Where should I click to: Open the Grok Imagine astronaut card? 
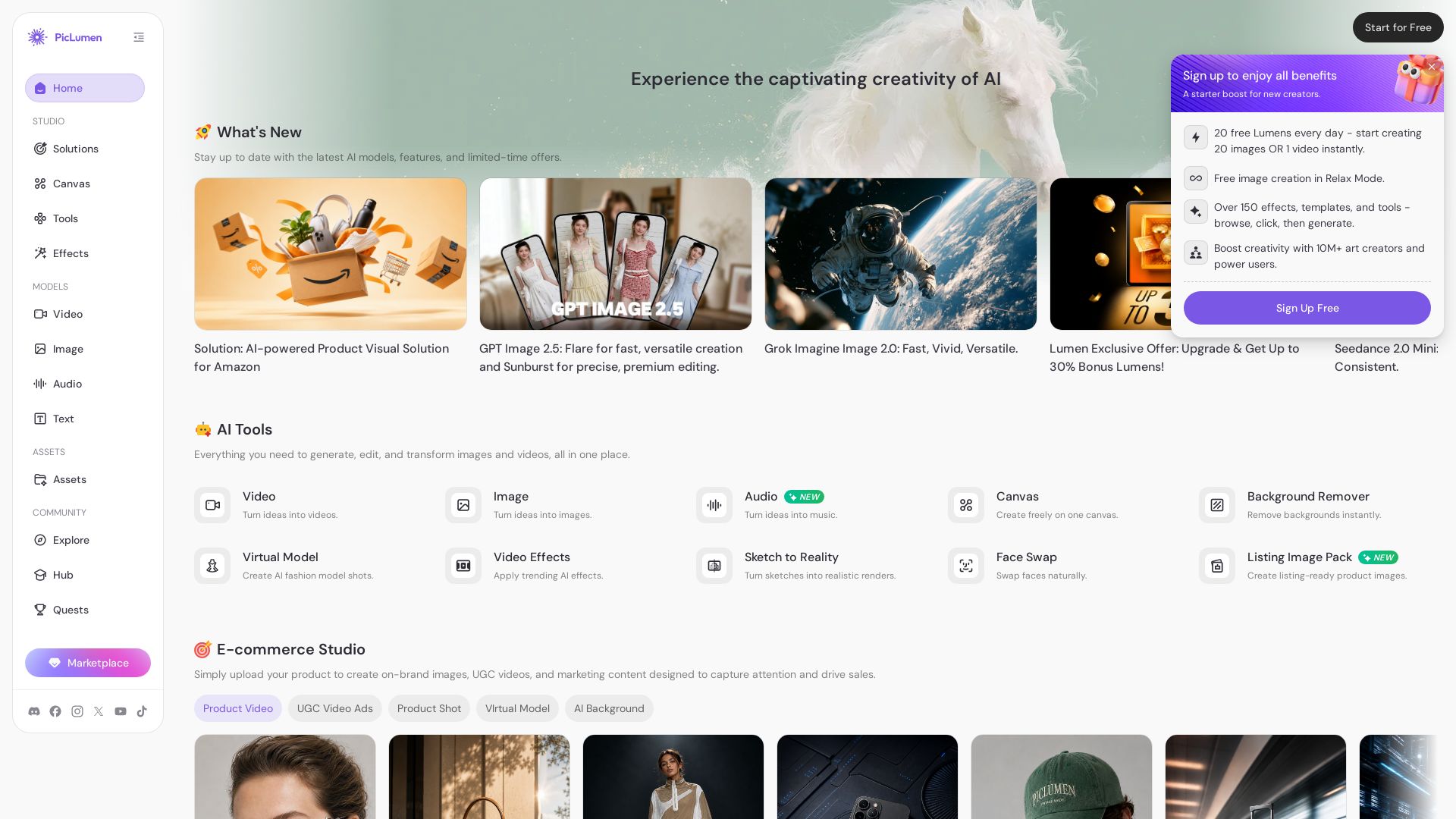tap(901, 254)
